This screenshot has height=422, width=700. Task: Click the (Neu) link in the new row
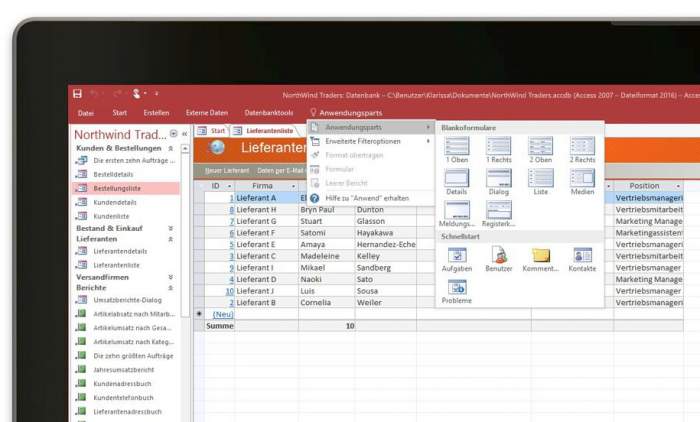223,314
